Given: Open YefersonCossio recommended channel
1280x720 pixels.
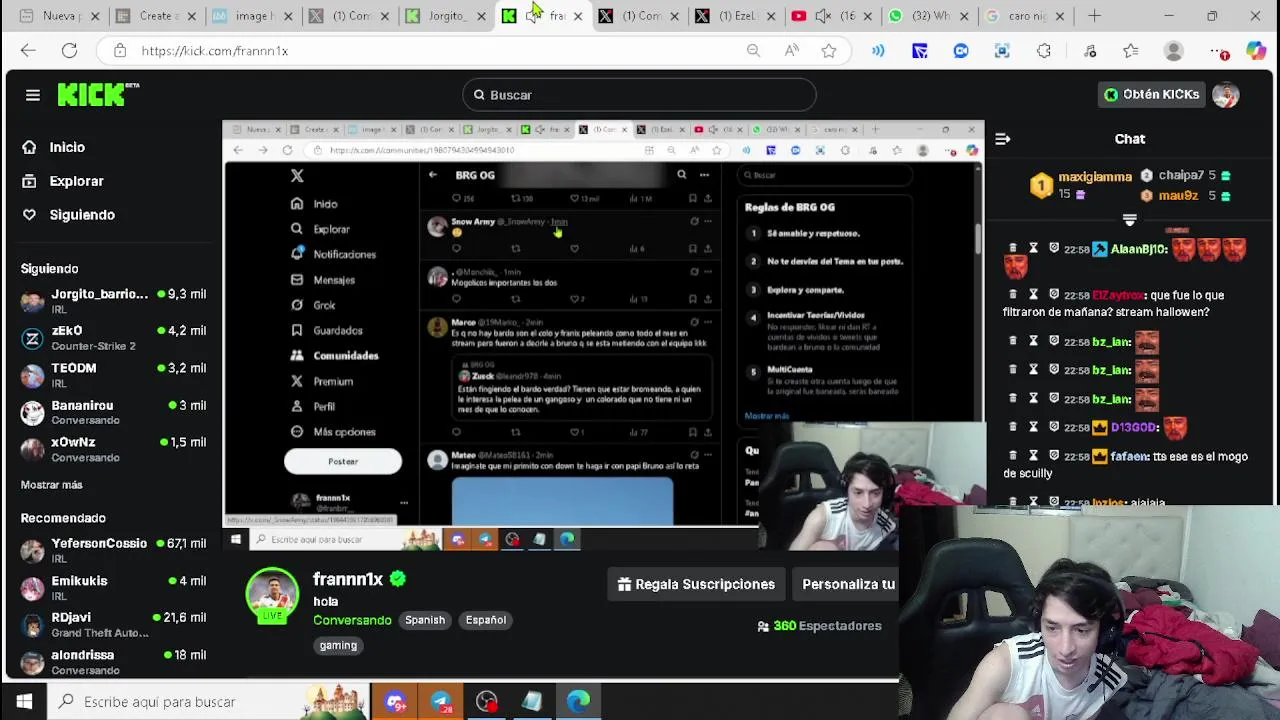Looking at the screenshot, I should point(112,550).
